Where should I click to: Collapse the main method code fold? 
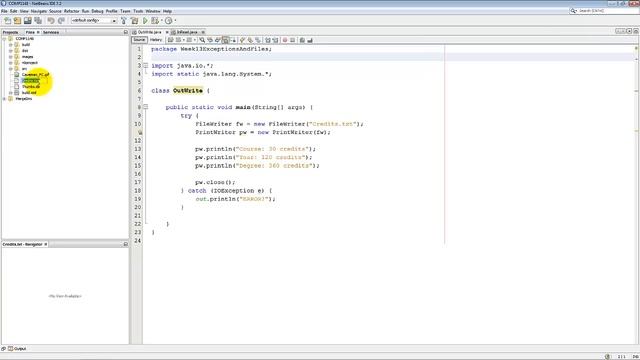(145, 107)
